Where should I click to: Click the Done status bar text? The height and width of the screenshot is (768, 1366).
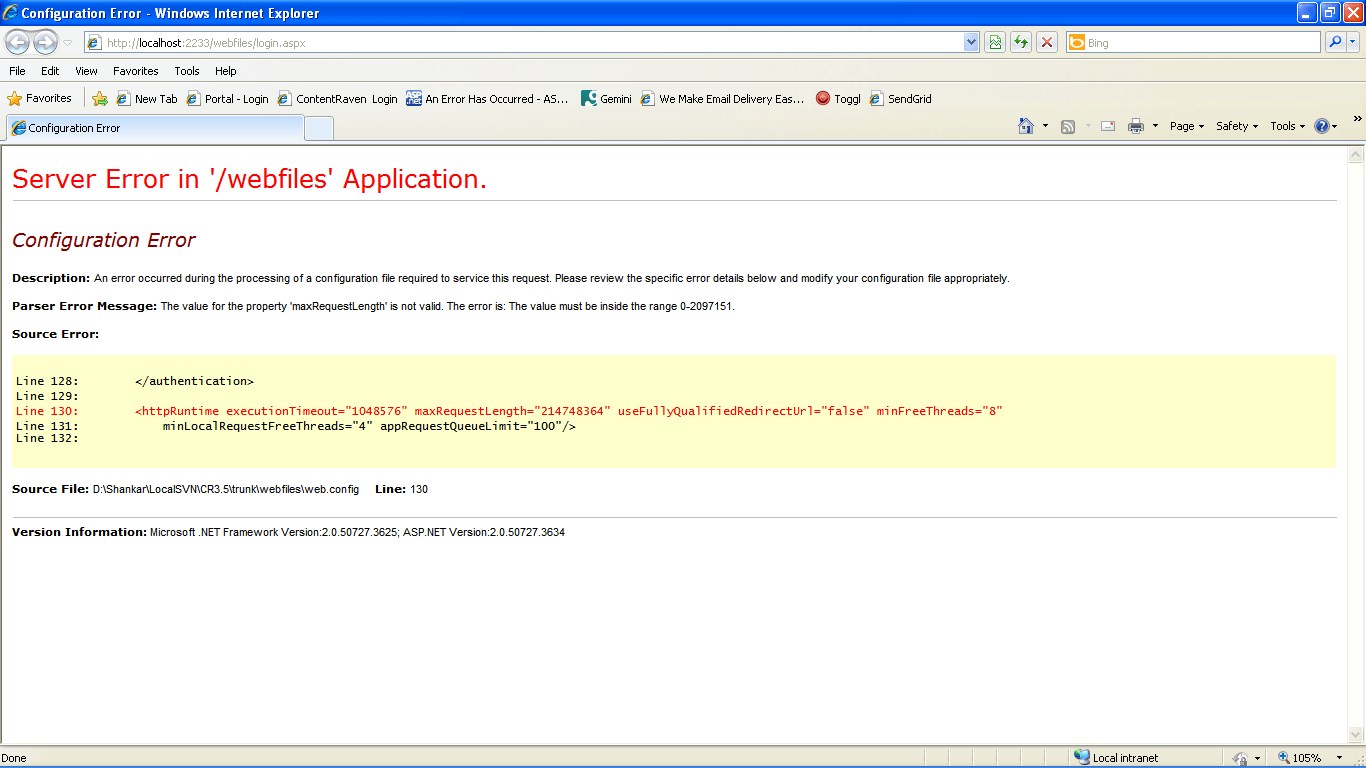click(x=14, y=758)
